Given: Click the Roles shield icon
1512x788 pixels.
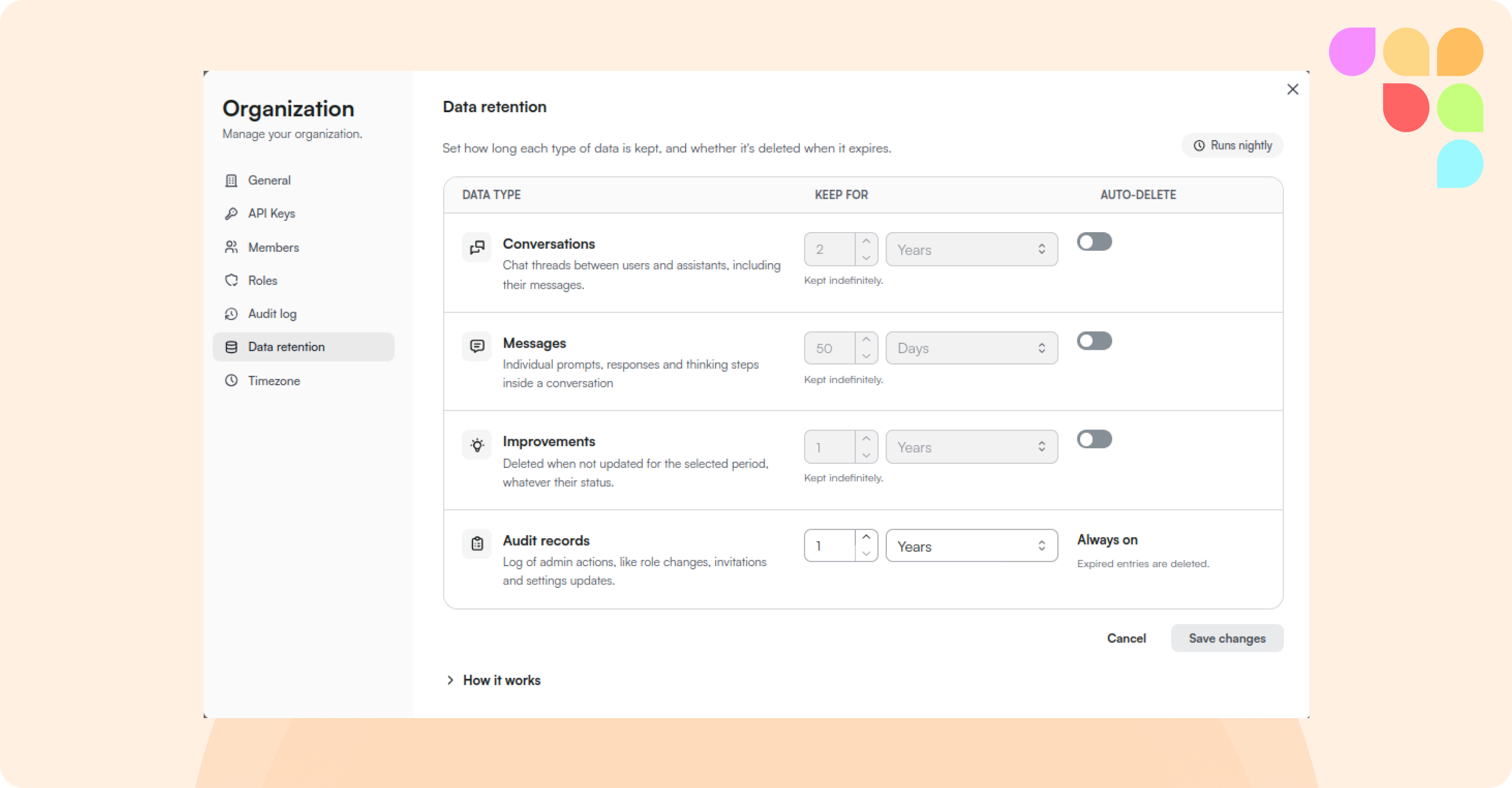Looking at the screenshot, I should [x=231, y=281].
